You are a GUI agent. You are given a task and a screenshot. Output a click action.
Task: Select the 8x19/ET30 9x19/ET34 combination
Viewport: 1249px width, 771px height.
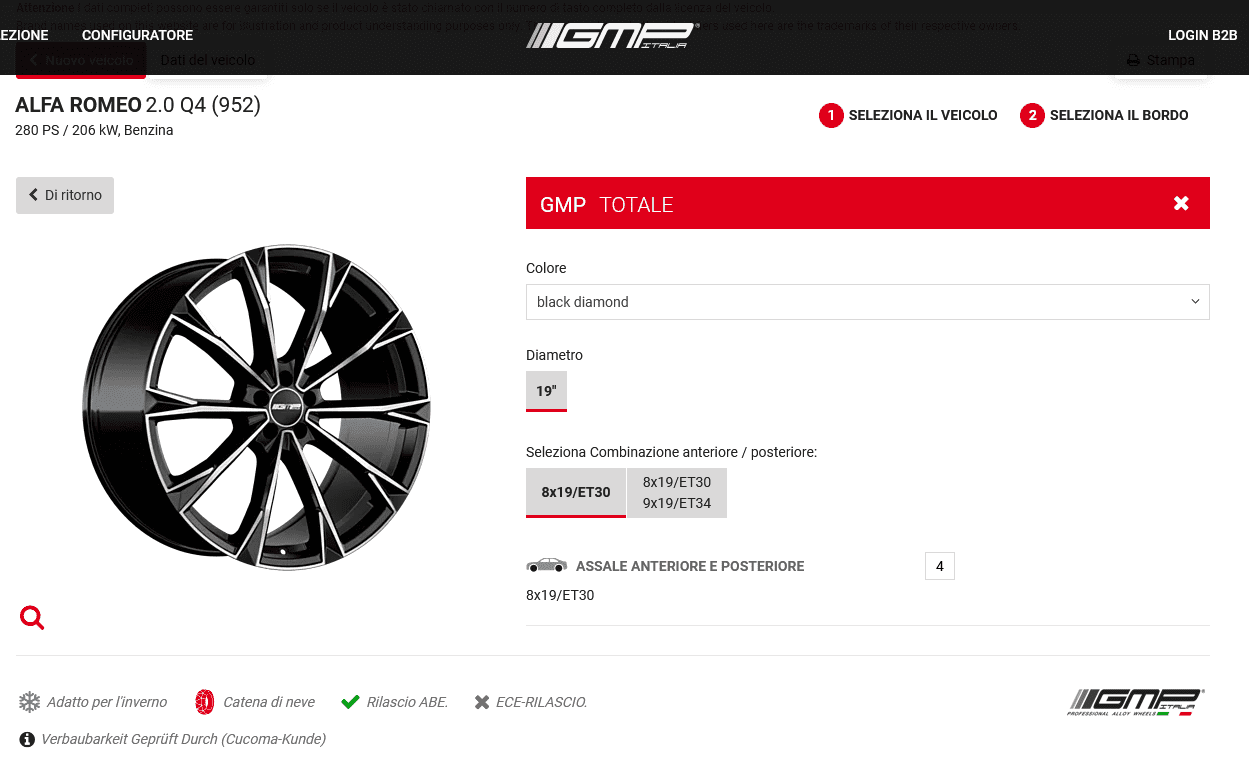[x=677, y=492]
